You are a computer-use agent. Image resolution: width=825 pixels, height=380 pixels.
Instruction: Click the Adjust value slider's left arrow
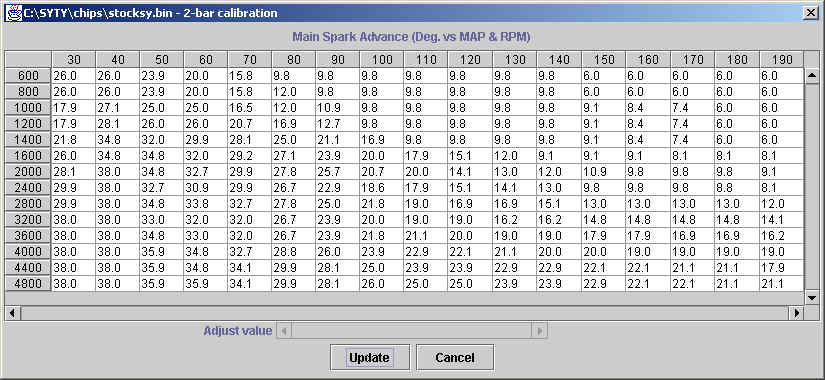pos(284,331)
